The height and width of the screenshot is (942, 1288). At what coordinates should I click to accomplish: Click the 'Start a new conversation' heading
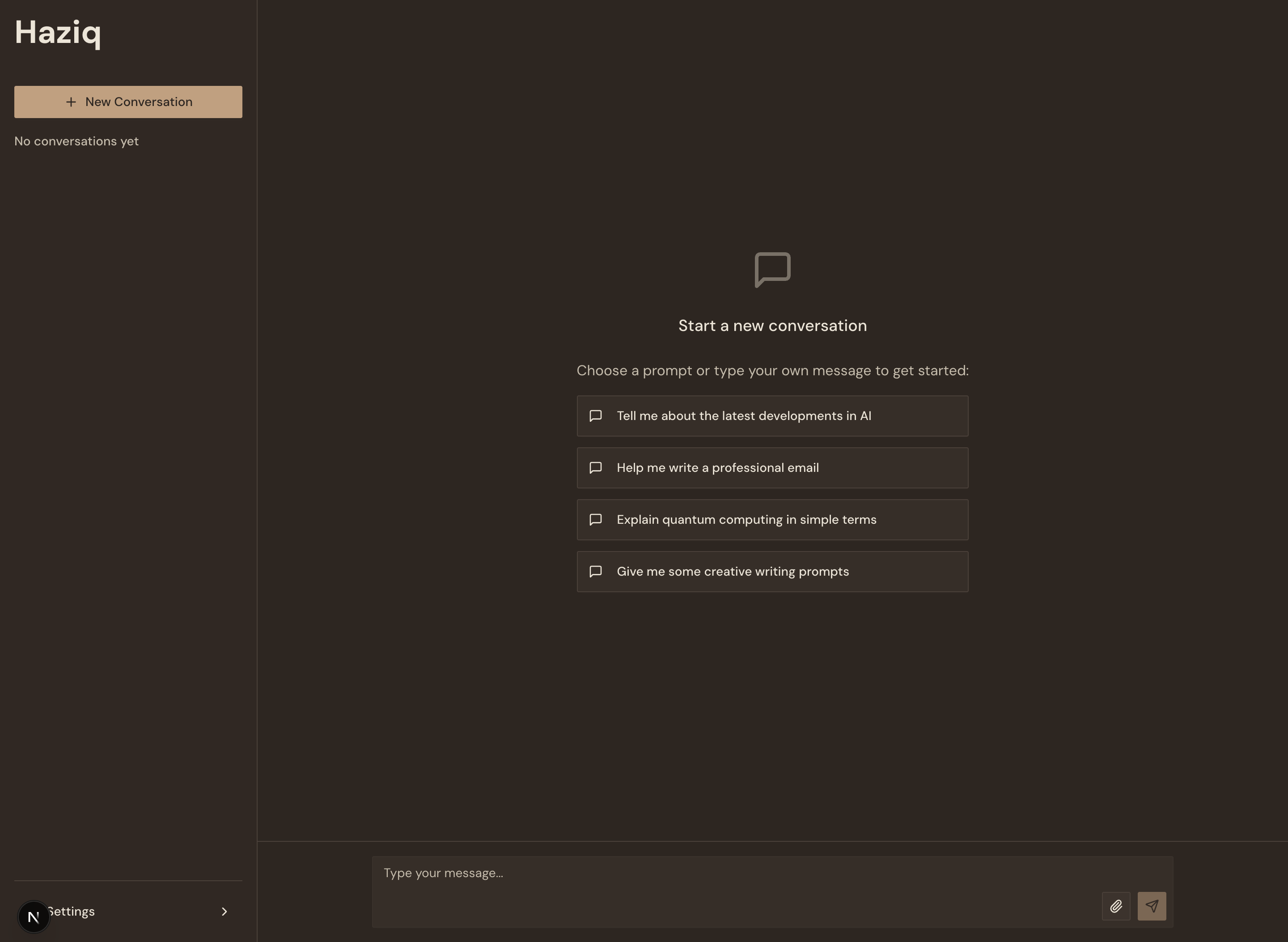[x=772, y=325]
